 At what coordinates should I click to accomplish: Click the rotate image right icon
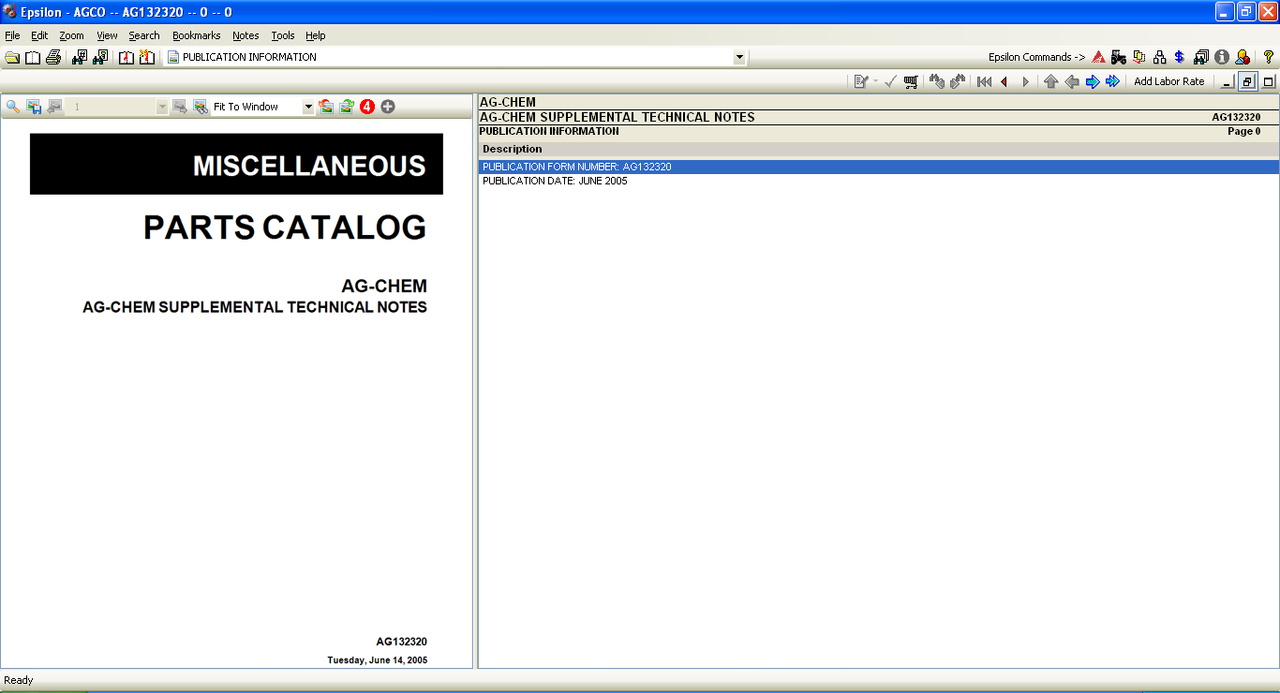coord(346,106)
